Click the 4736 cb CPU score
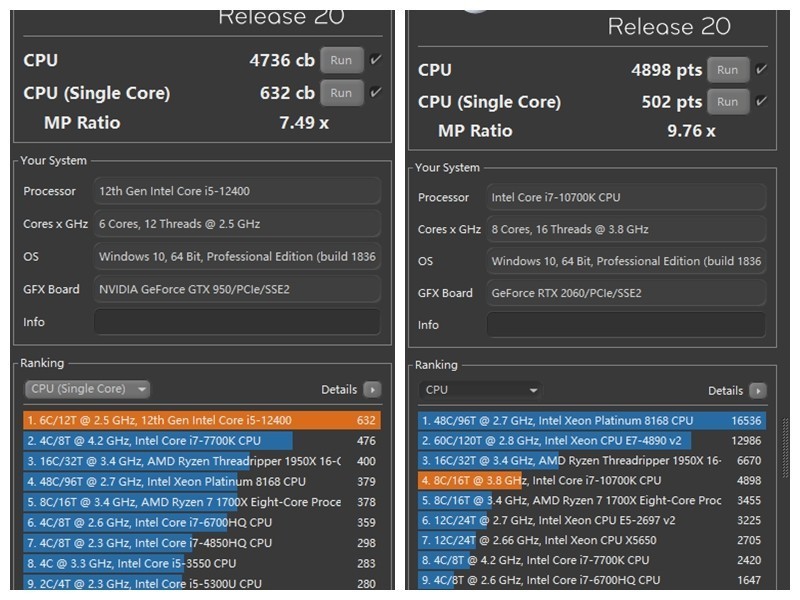The height and width of the screenshot is (600, 800). pyautogui.click(x=282, y=60)
